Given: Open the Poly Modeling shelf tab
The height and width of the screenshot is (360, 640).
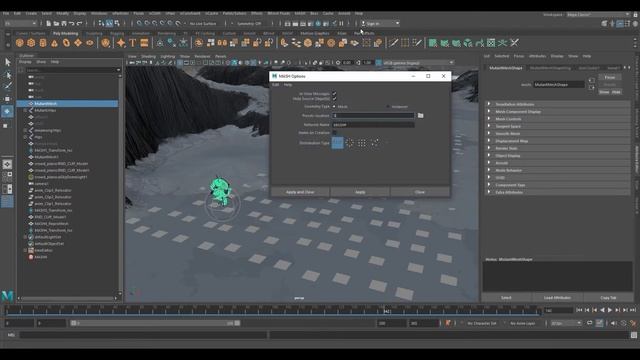Looking at the screenshot, I should tap(65, 33).
